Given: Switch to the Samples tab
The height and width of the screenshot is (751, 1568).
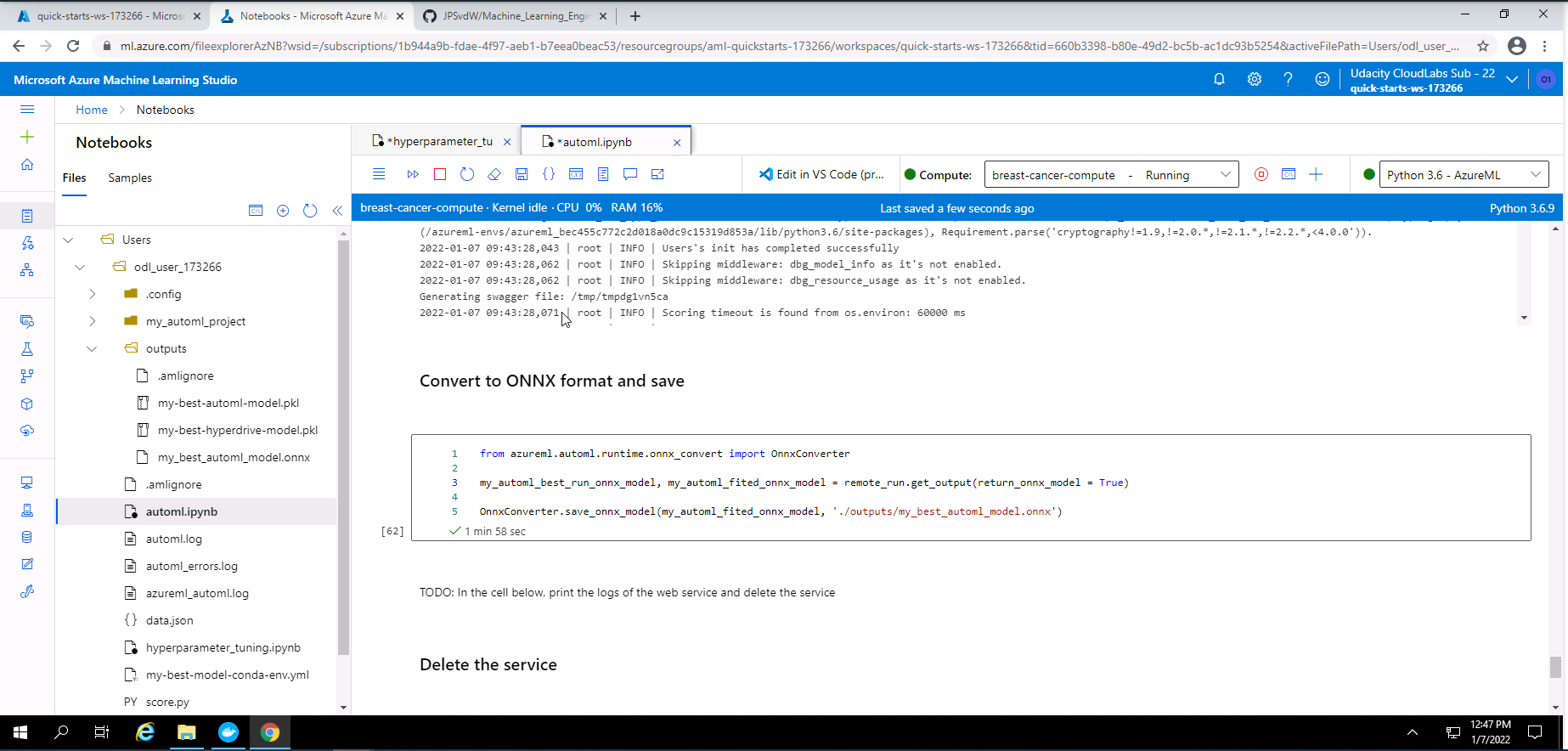Looking at the screenshot, I should (x=130, y=178).
